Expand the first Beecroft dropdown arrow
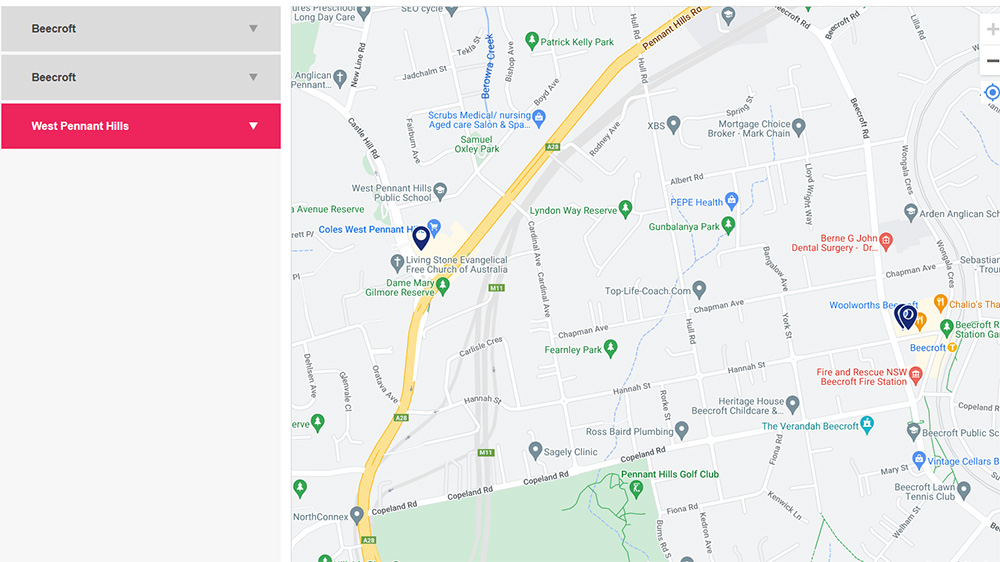The height and width of the screenshot is (562, 1000). tap(253, 29)
